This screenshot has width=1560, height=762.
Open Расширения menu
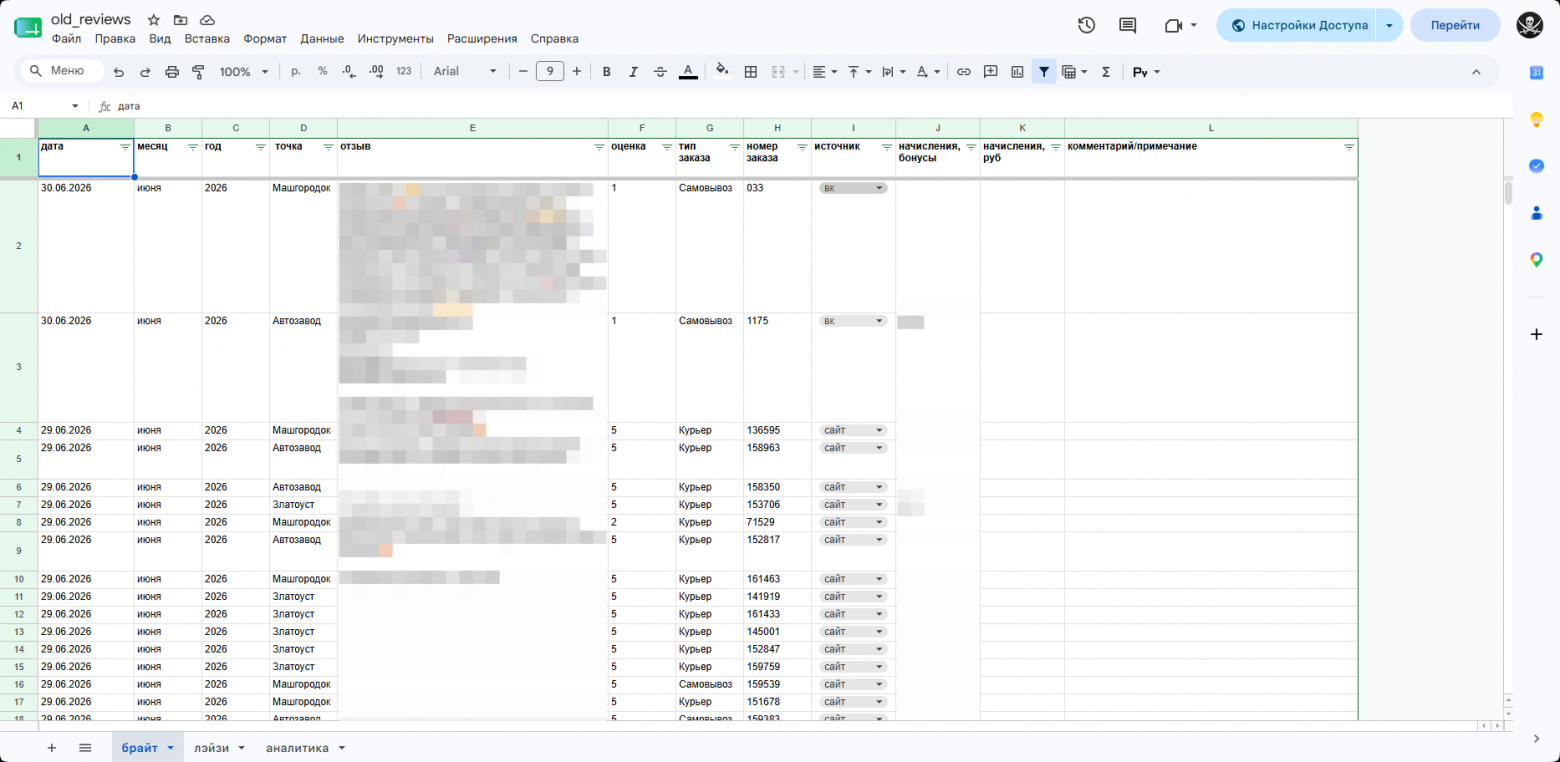click(x=482, y=39)
